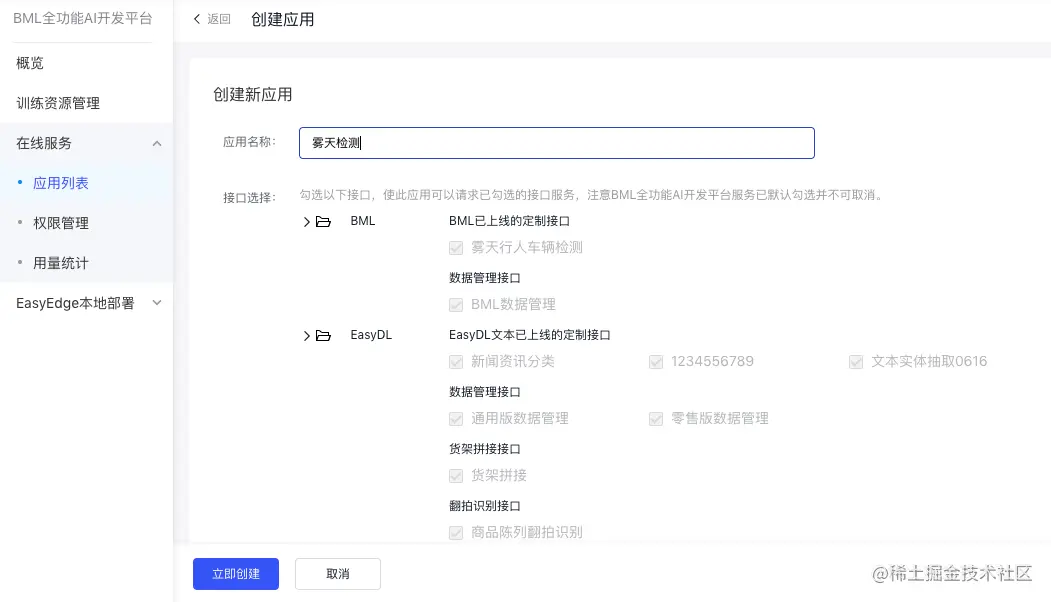This screenshot has height=602, width=1051.
Task: Click the 翻拍识别接口 heading
Action: [x=485, y=505]
